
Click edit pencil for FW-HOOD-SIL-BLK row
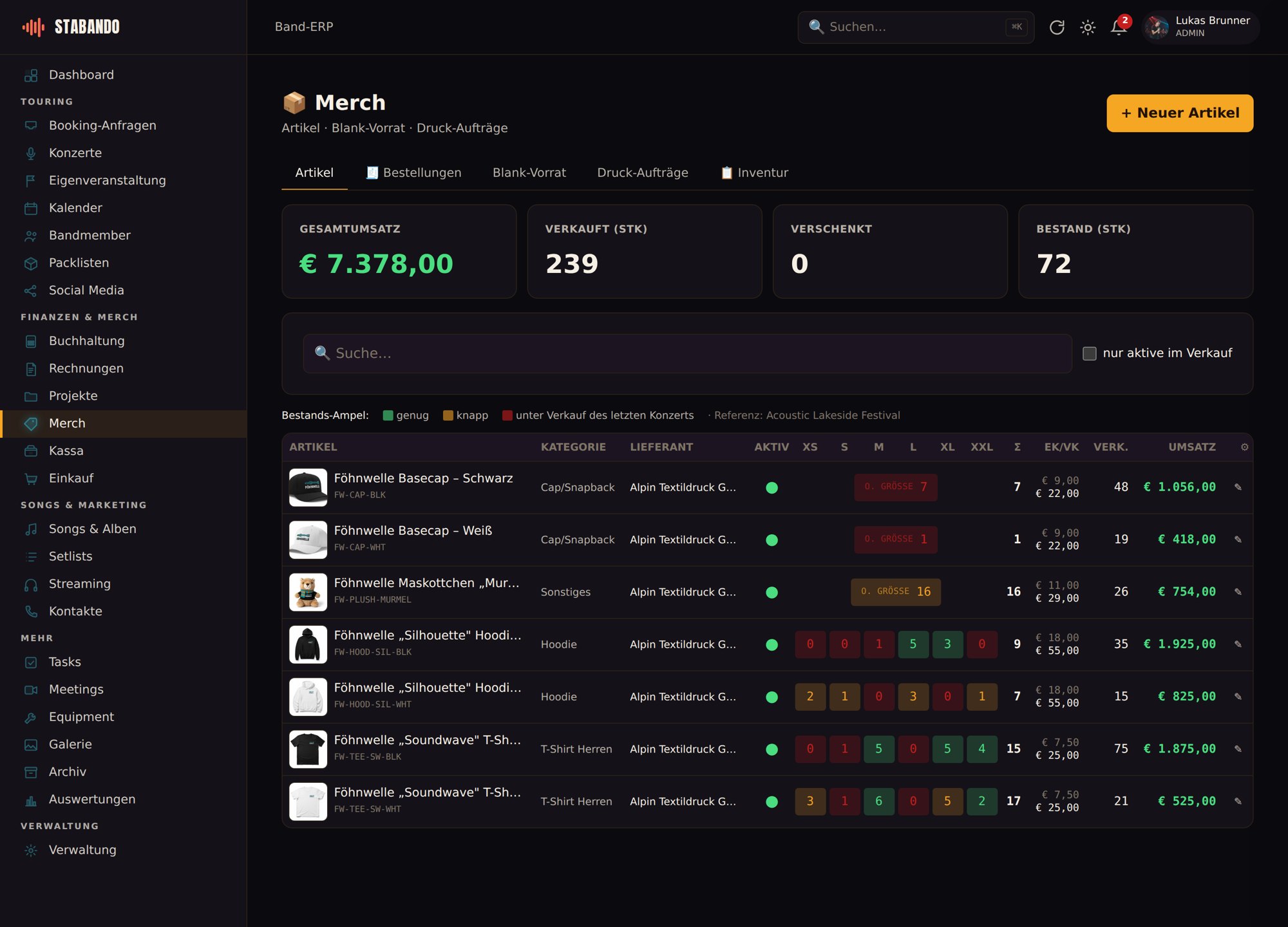1238,644
